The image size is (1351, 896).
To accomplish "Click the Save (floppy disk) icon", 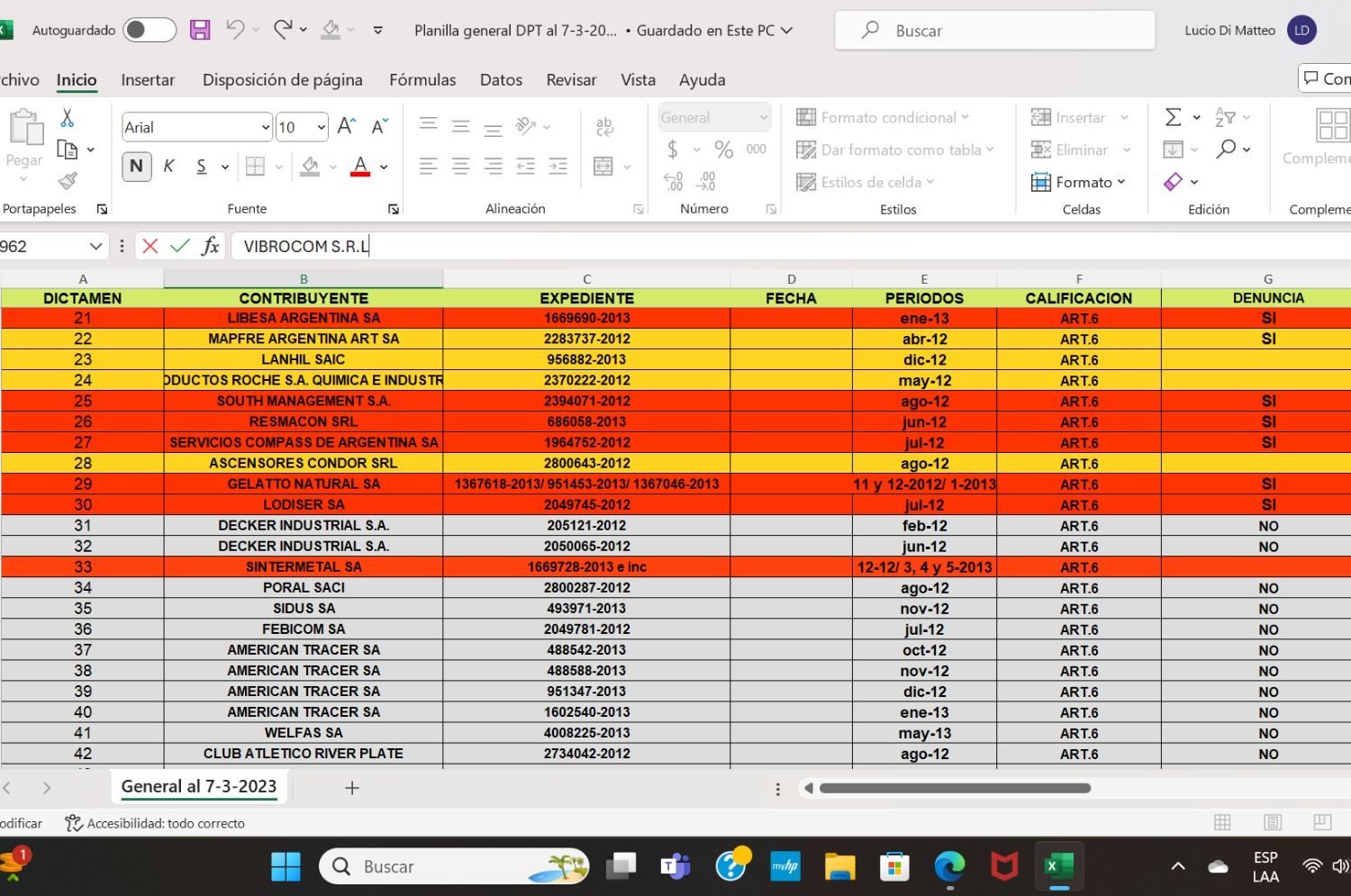I will coord(200,30).
